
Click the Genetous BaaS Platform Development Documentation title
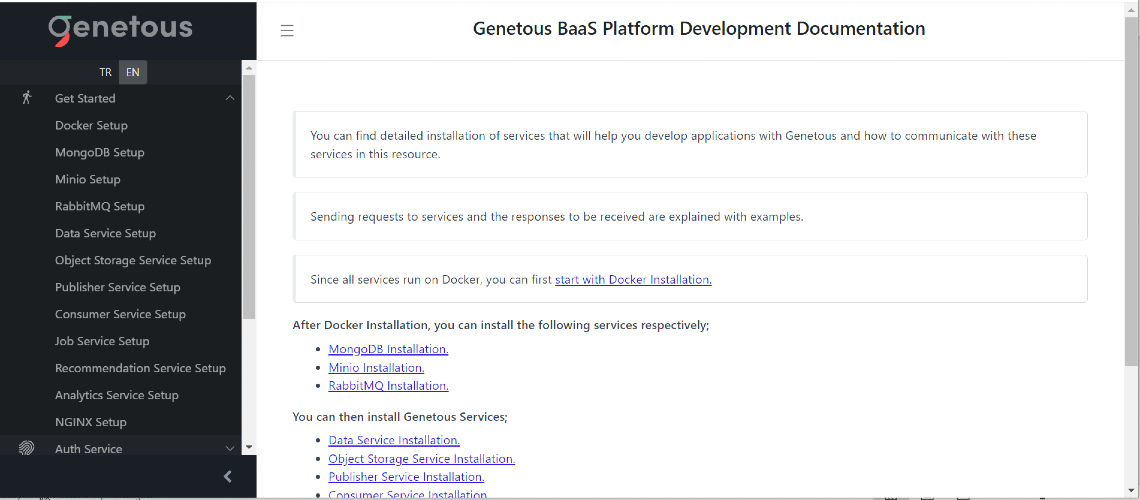point(699,29)
